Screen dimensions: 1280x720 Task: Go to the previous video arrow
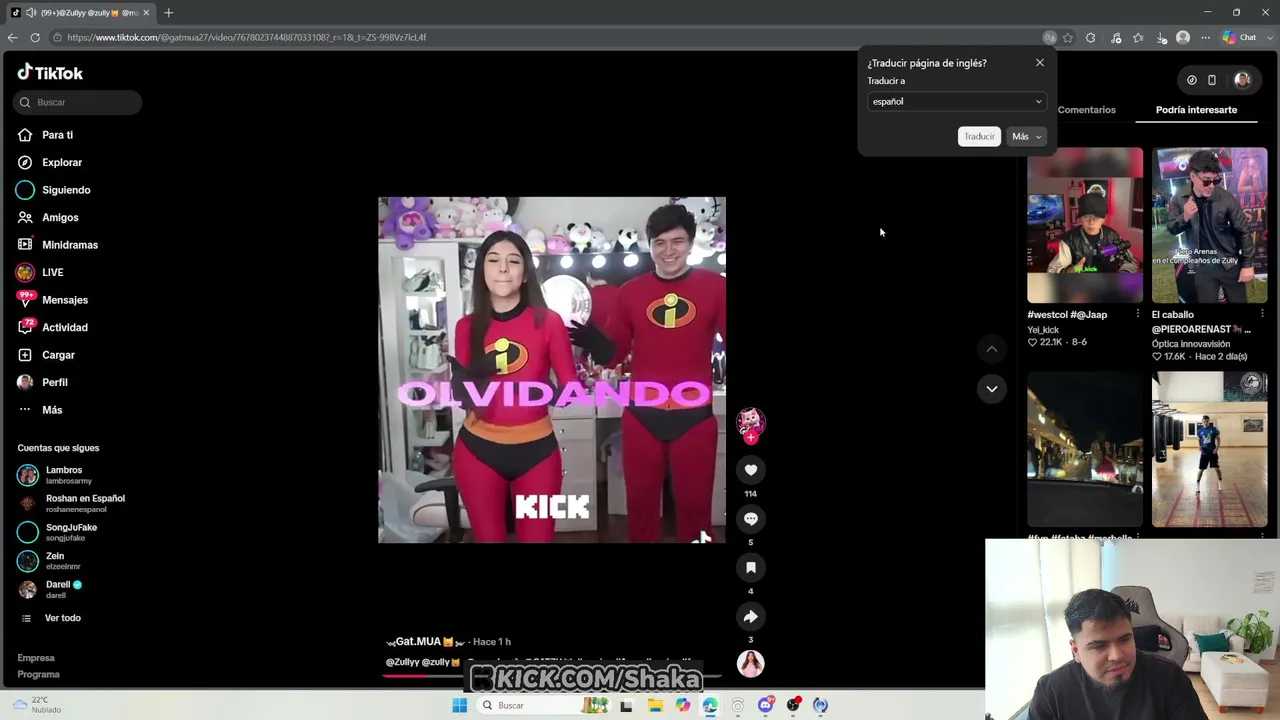click(x=991, y=349)
